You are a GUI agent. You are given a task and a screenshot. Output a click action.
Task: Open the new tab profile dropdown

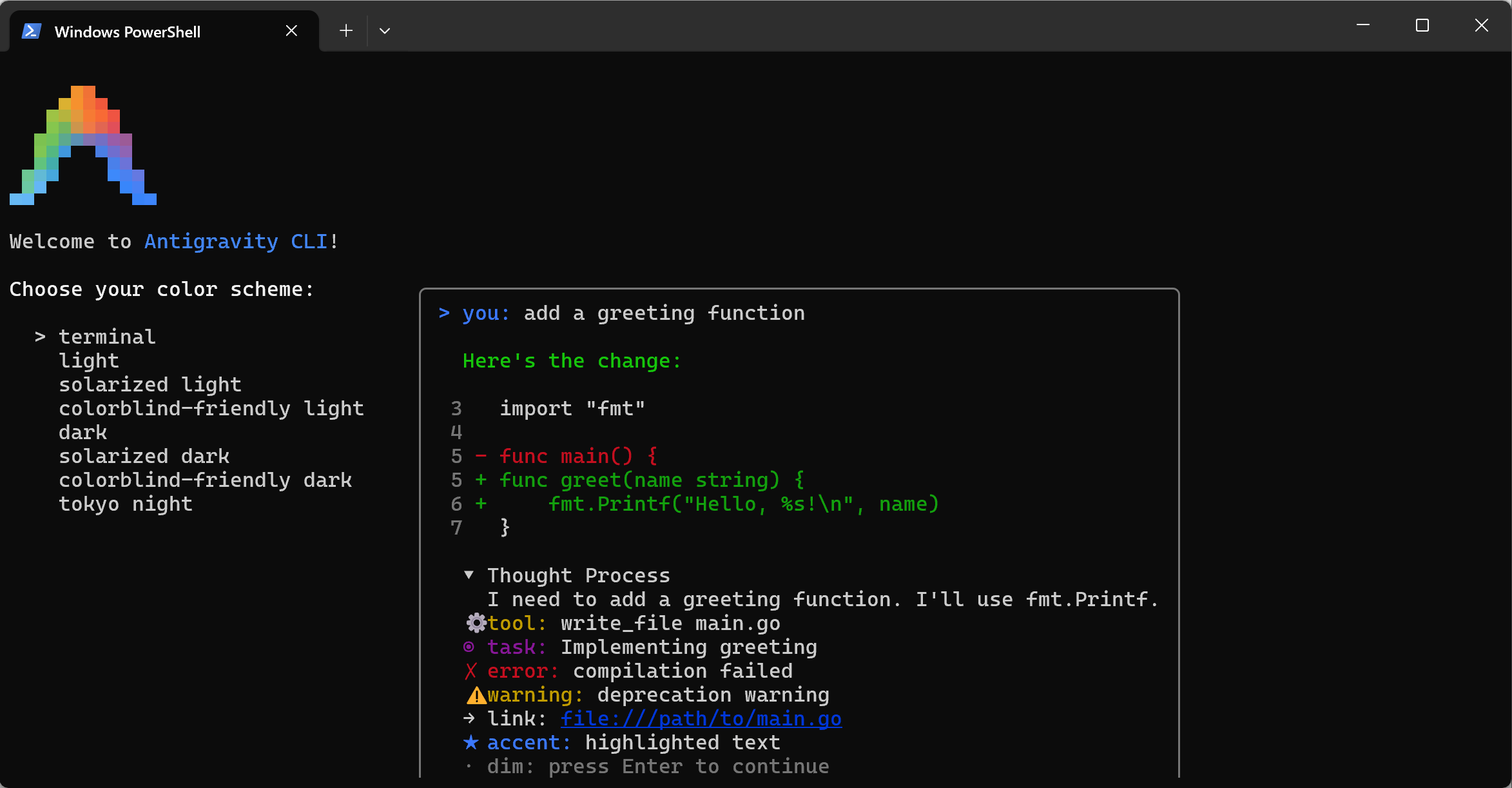point(385,31)
